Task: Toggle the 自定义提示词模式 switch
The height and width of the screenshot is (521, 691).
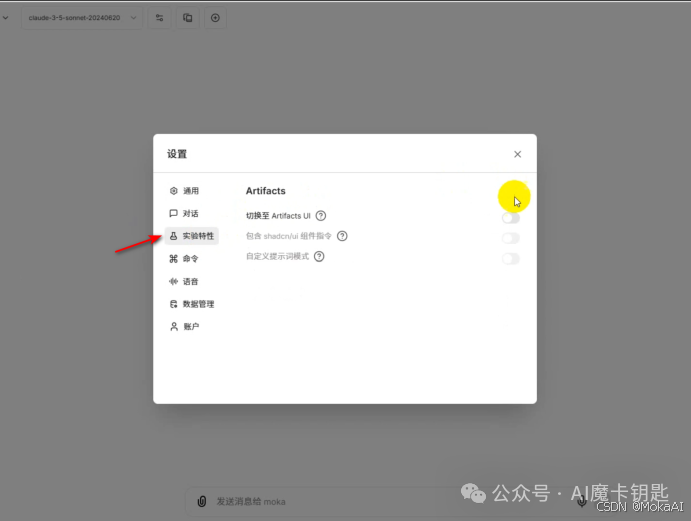Action: (511, 258)
